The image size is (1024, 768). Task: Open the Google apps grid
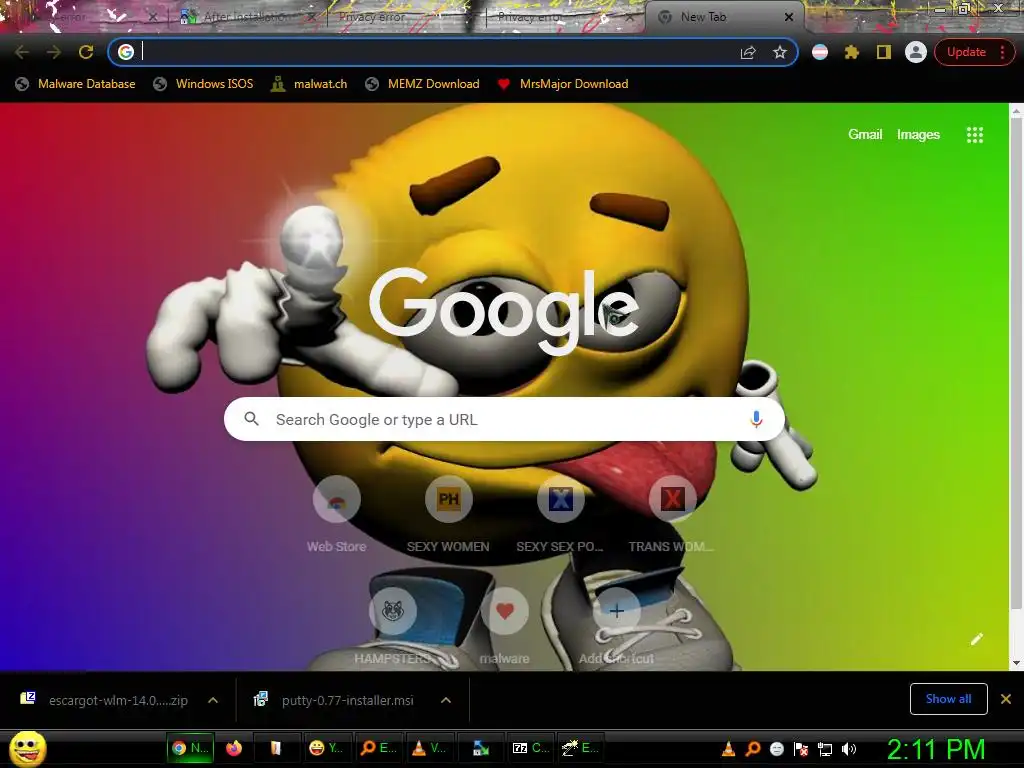pyautogui.click(x=974, y=135)
